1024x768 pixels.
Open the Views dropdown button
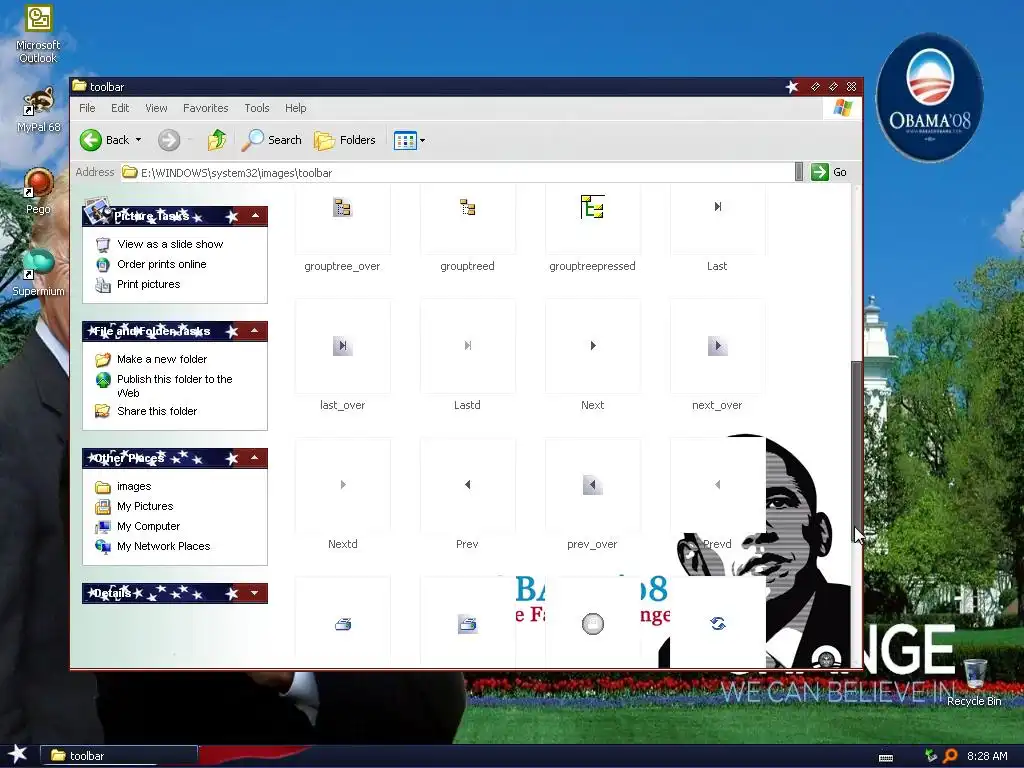coord(409,140)
